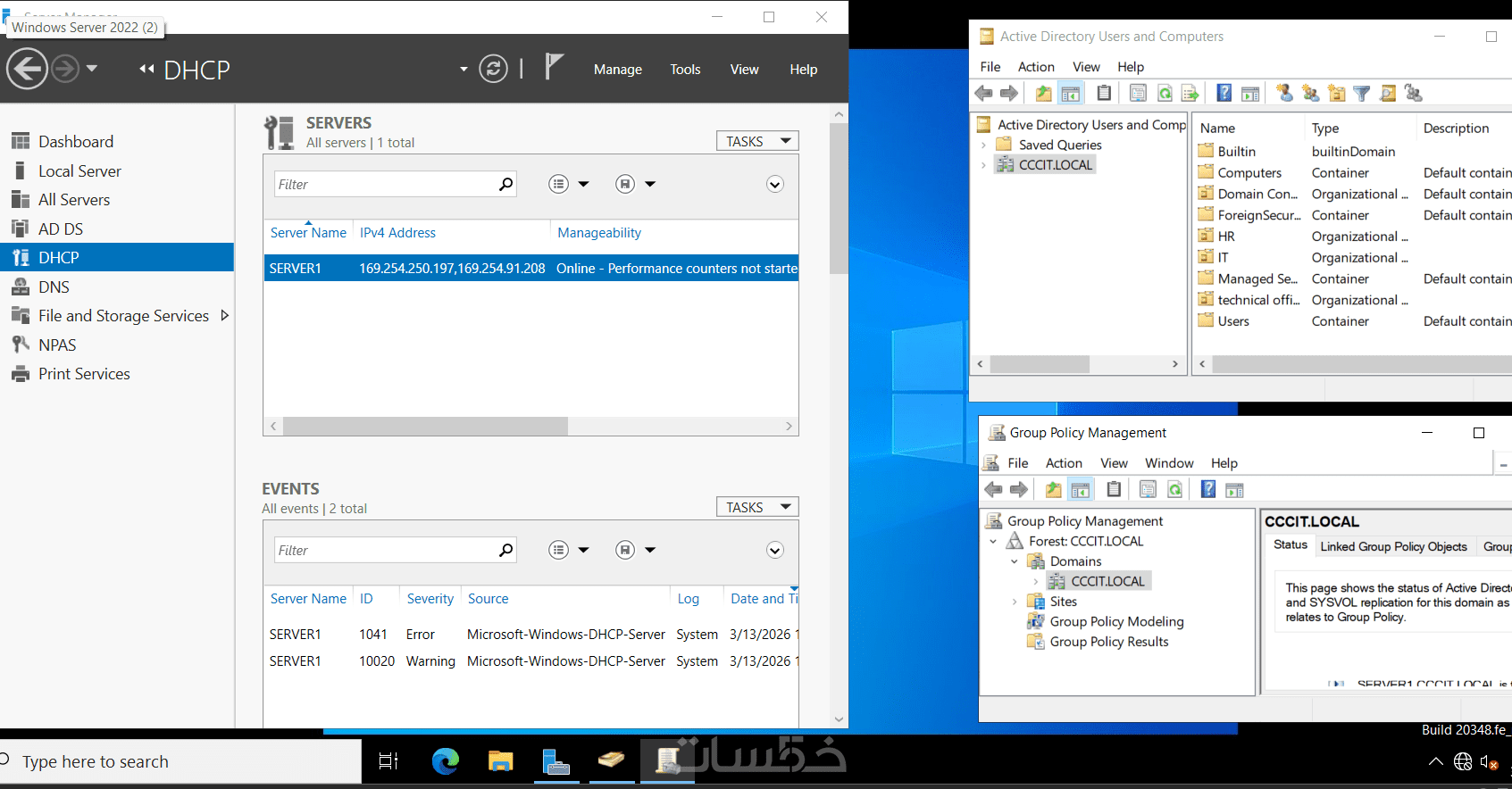Image resolution: width=1512 pixels, height=789 pixels.
Task: Open File menu in Group Policy Management
Action: coord(1018,463)
